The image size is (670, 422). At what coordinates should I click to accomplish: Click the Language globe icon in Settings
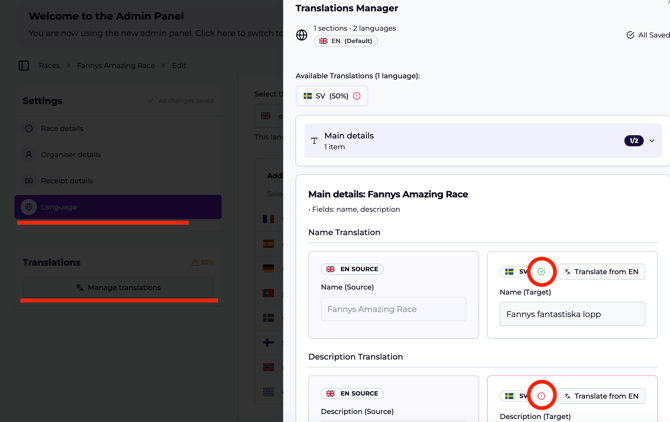(x=29, y=207)
